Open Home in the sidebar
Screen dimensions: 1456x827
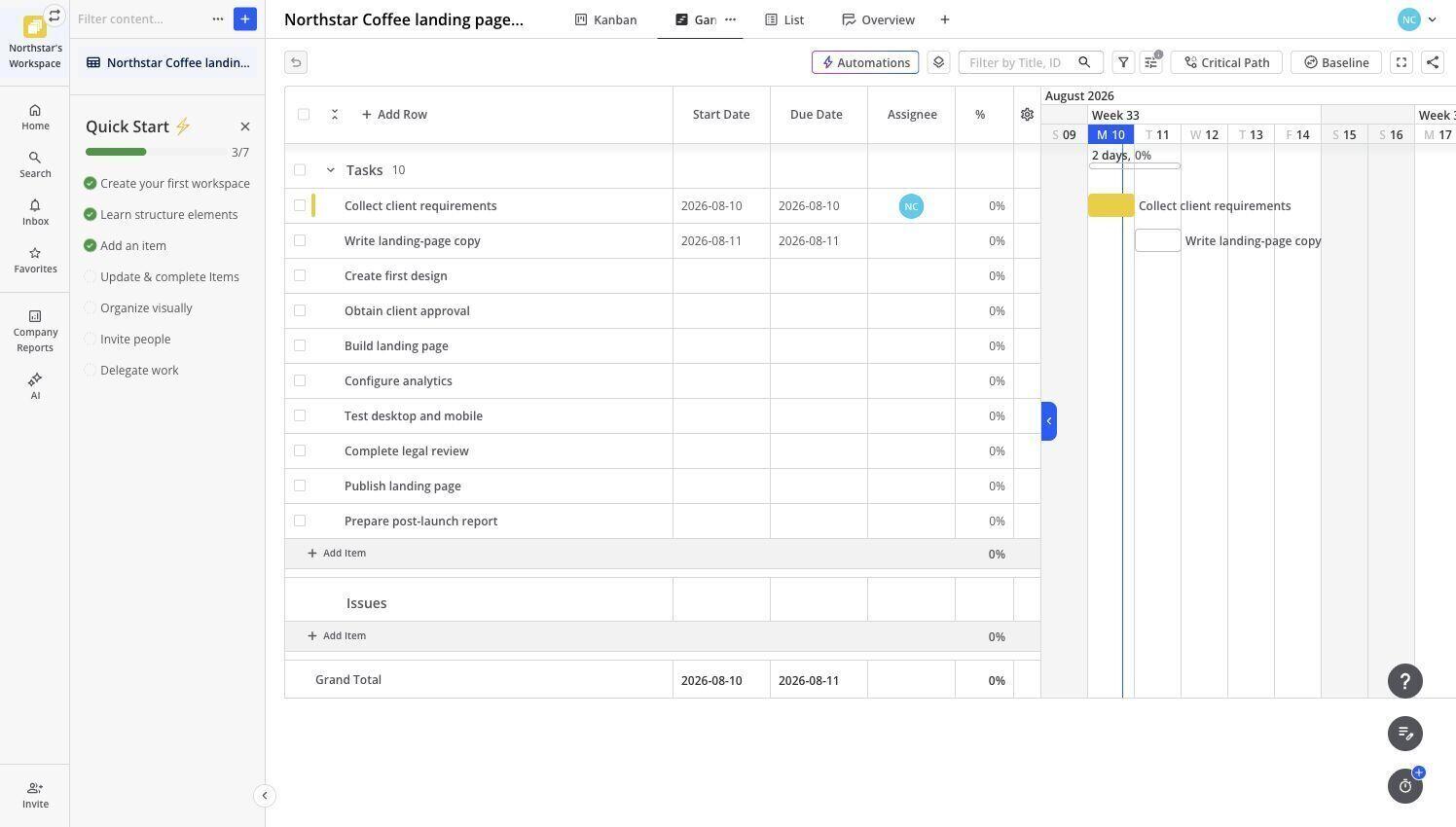coord(35,117)
